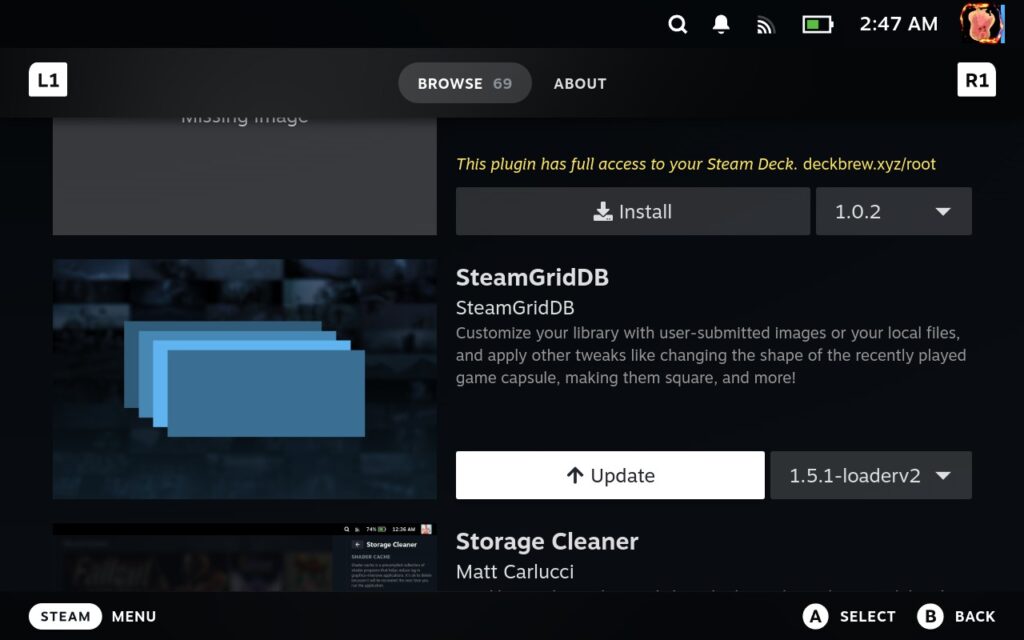
Task: Switch tabs using R1 bumper glyph
Action: (976, 80)
